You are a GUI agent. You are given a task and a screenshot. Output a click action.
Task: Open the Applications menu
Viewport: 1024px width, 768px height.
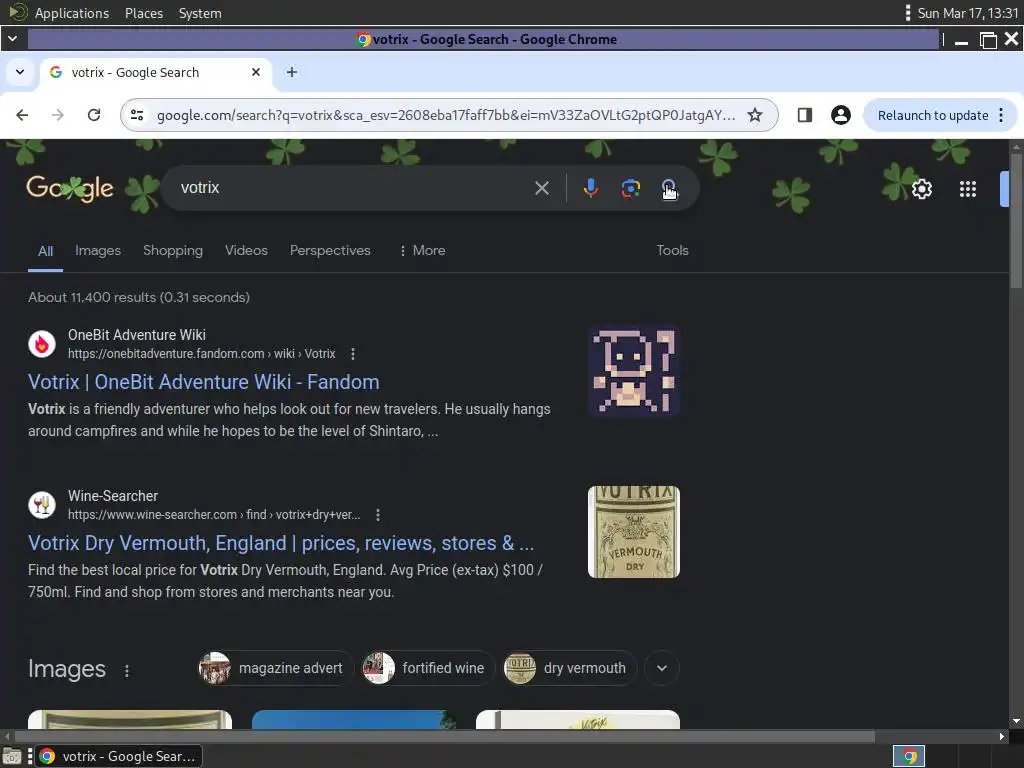[x=72, y=13]
